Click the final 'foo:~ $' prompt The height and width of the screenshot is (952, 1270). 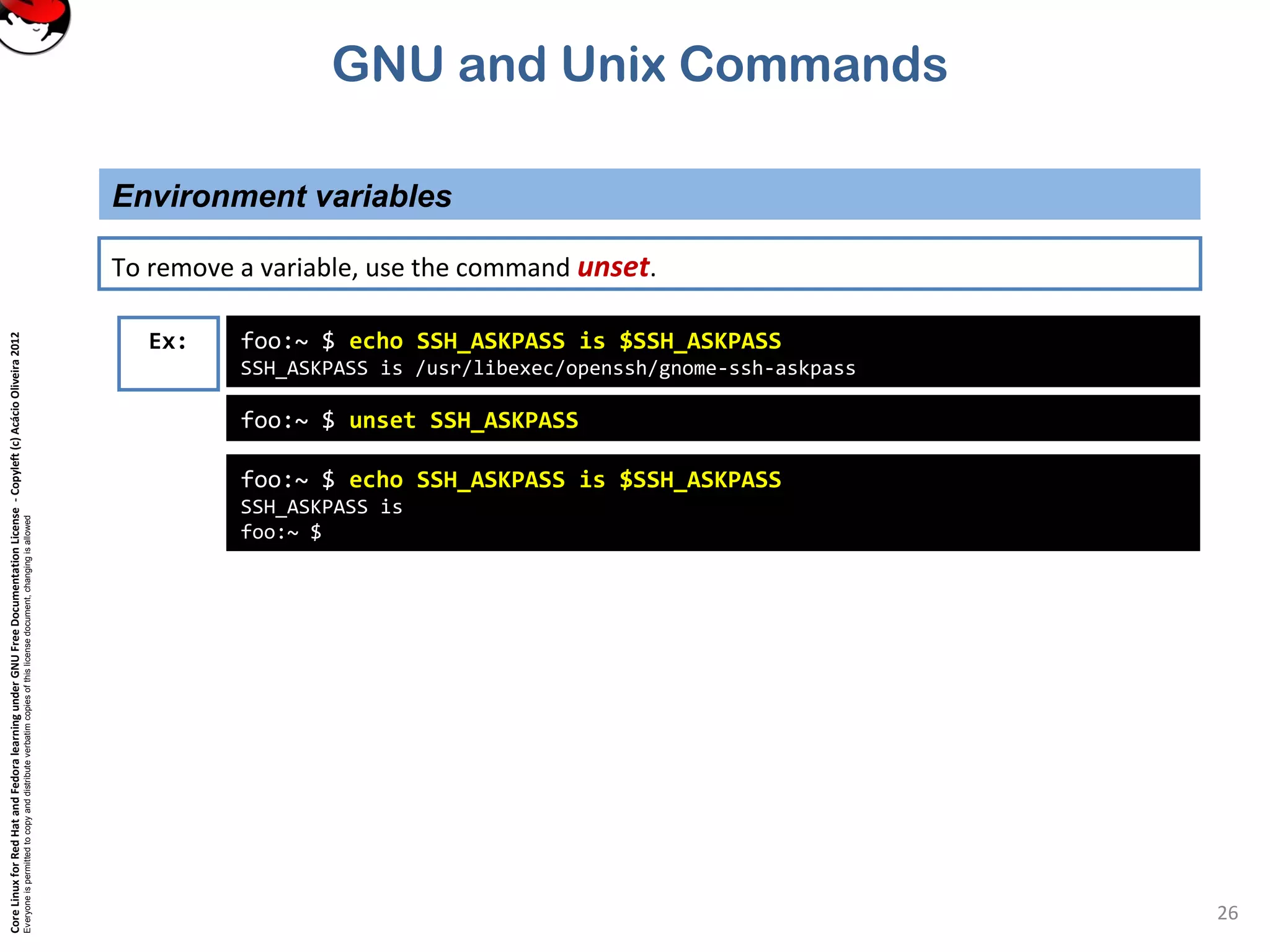tap(281, 532)
